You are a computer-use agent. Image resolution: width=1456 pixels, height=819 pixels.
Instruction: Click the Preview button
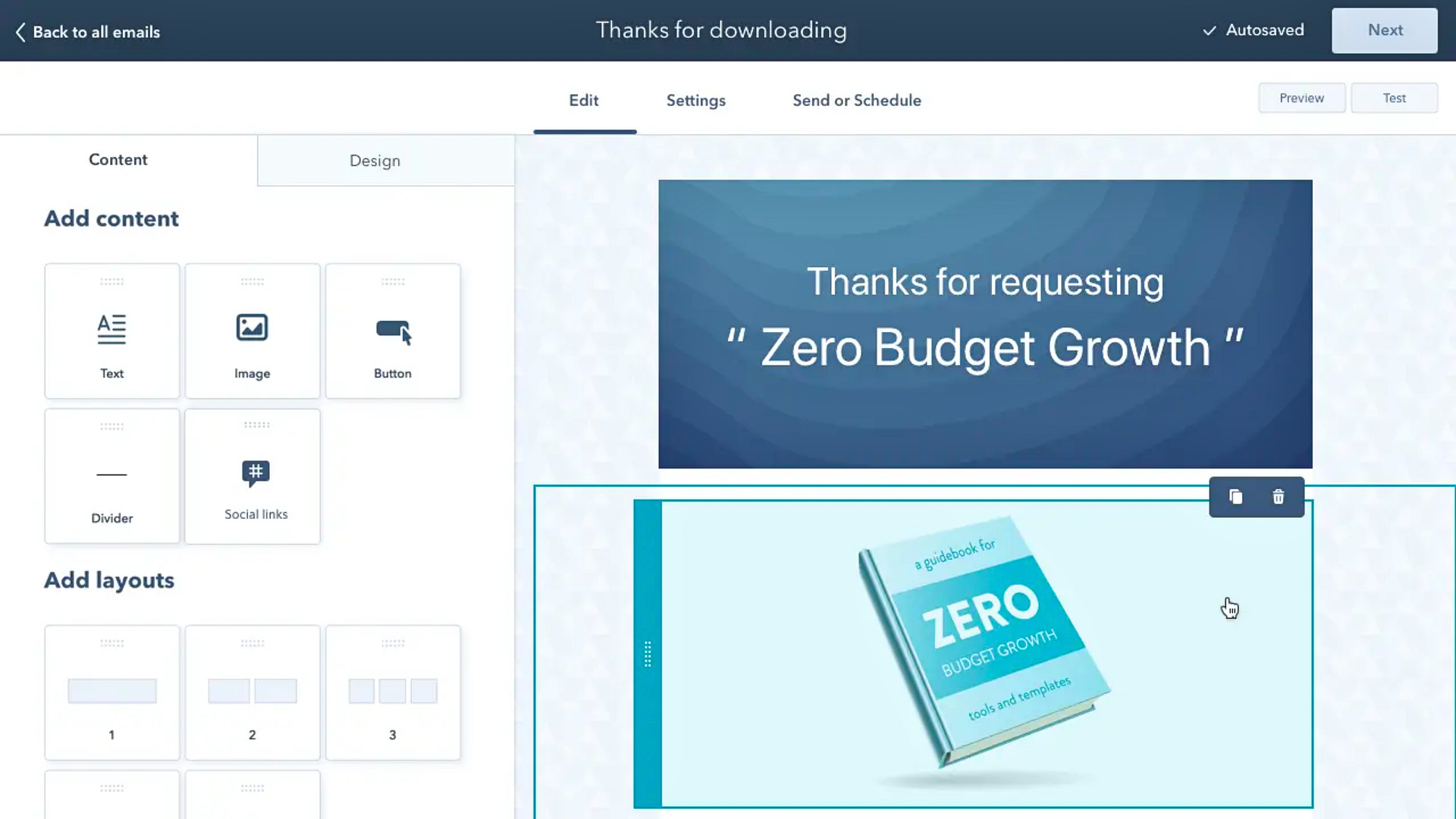1301,97
